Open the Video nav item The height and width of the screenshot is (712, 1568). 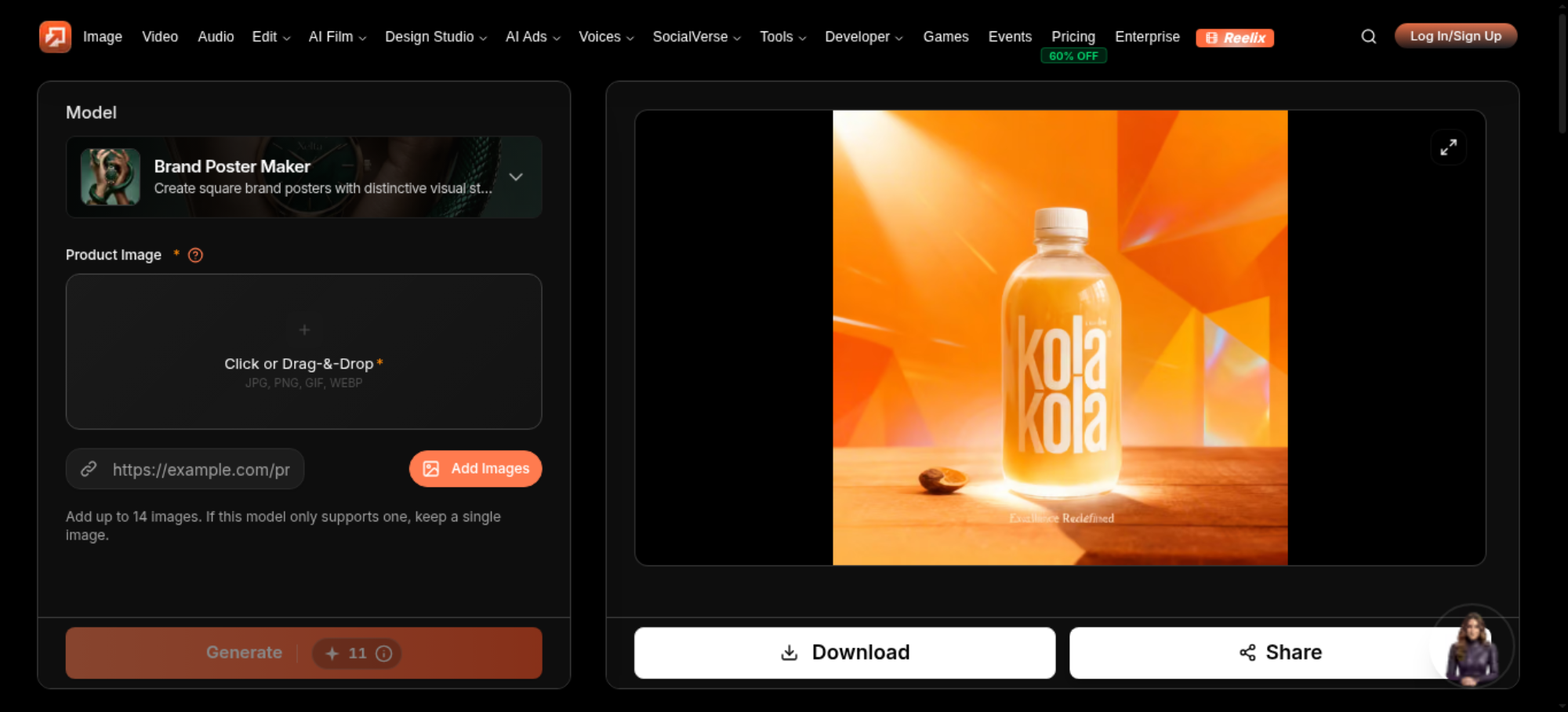tap(160, 37)
